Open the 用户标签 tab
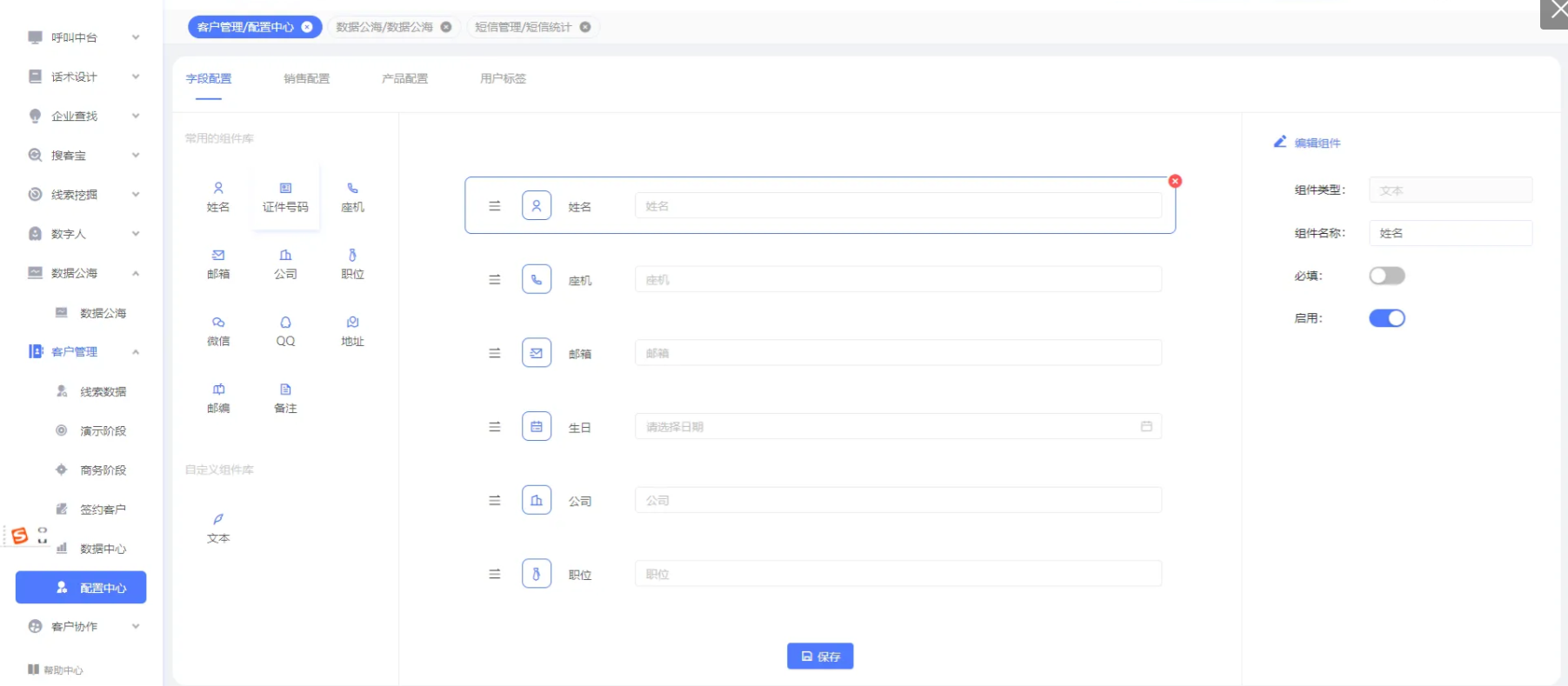 [503, 78]
